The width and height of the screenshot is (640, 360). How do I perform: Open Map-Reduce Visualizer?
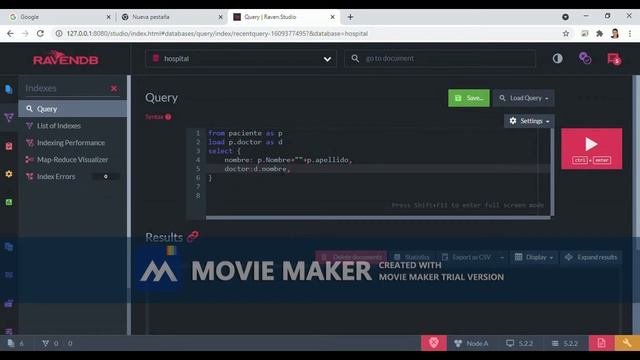(x=73, y=160)
